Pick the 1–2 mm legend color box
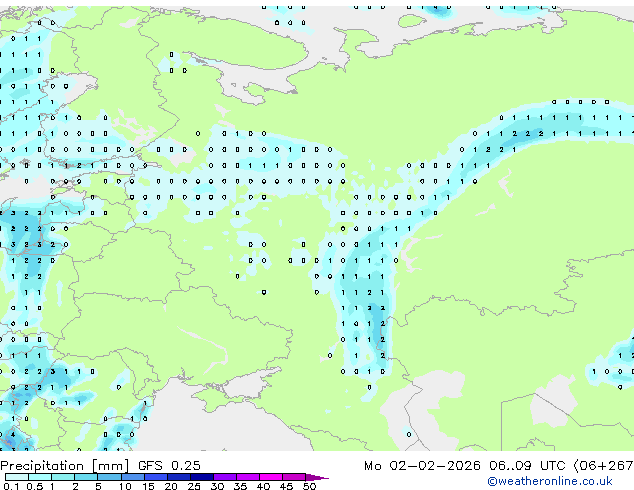 [x=63, y=477]
